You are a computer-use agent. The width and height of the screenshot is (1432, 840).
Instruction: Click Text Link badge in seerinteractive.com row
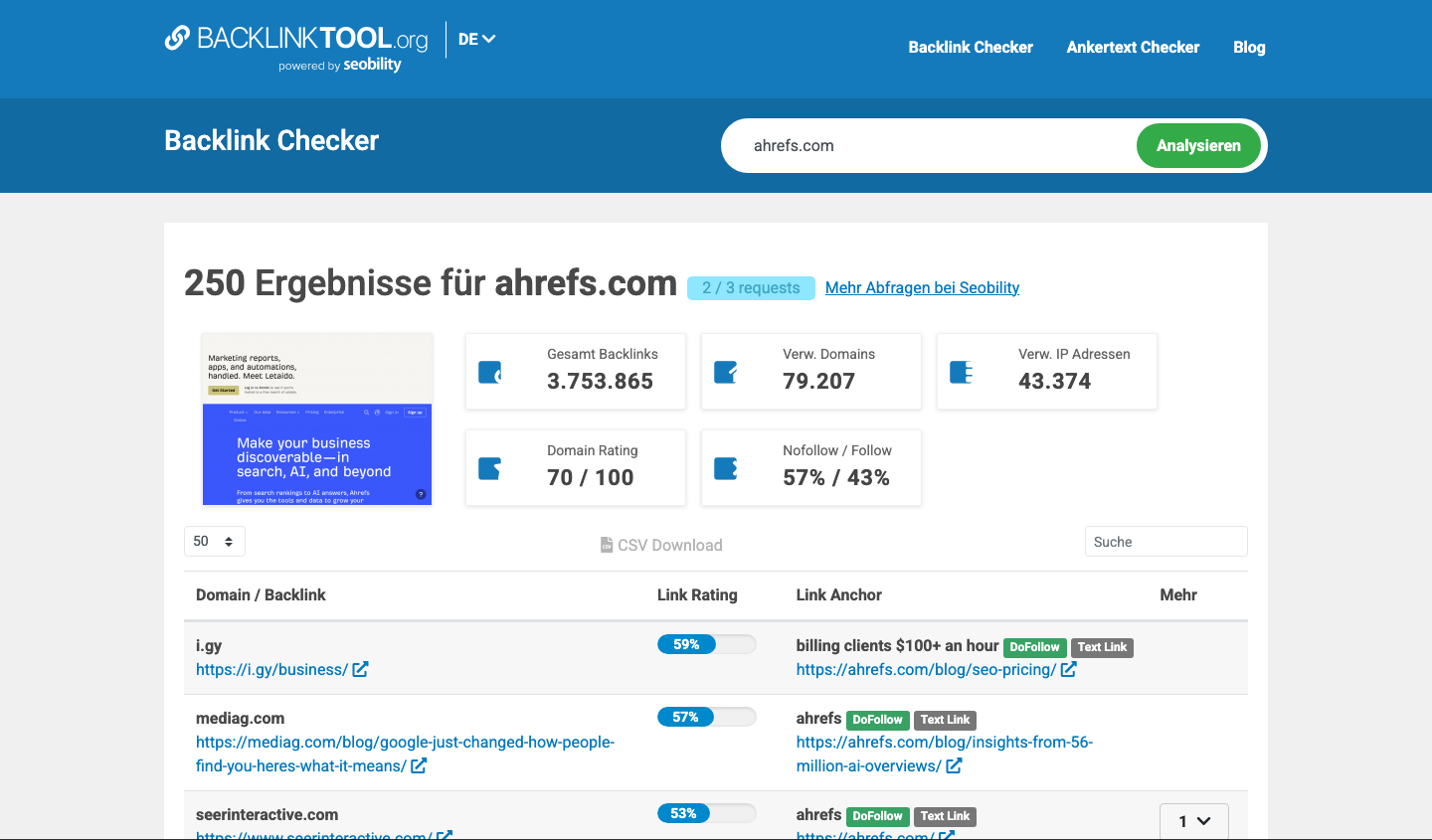945,816
